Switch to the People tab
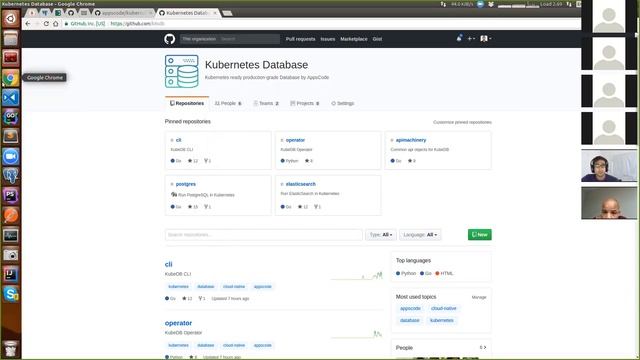 [228, 103]
